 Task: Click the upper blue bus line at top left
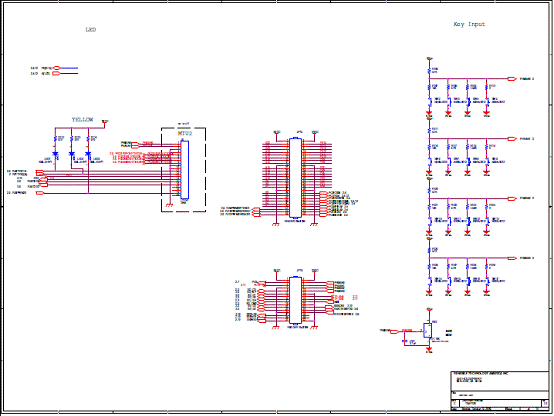[x=69, y=68]
